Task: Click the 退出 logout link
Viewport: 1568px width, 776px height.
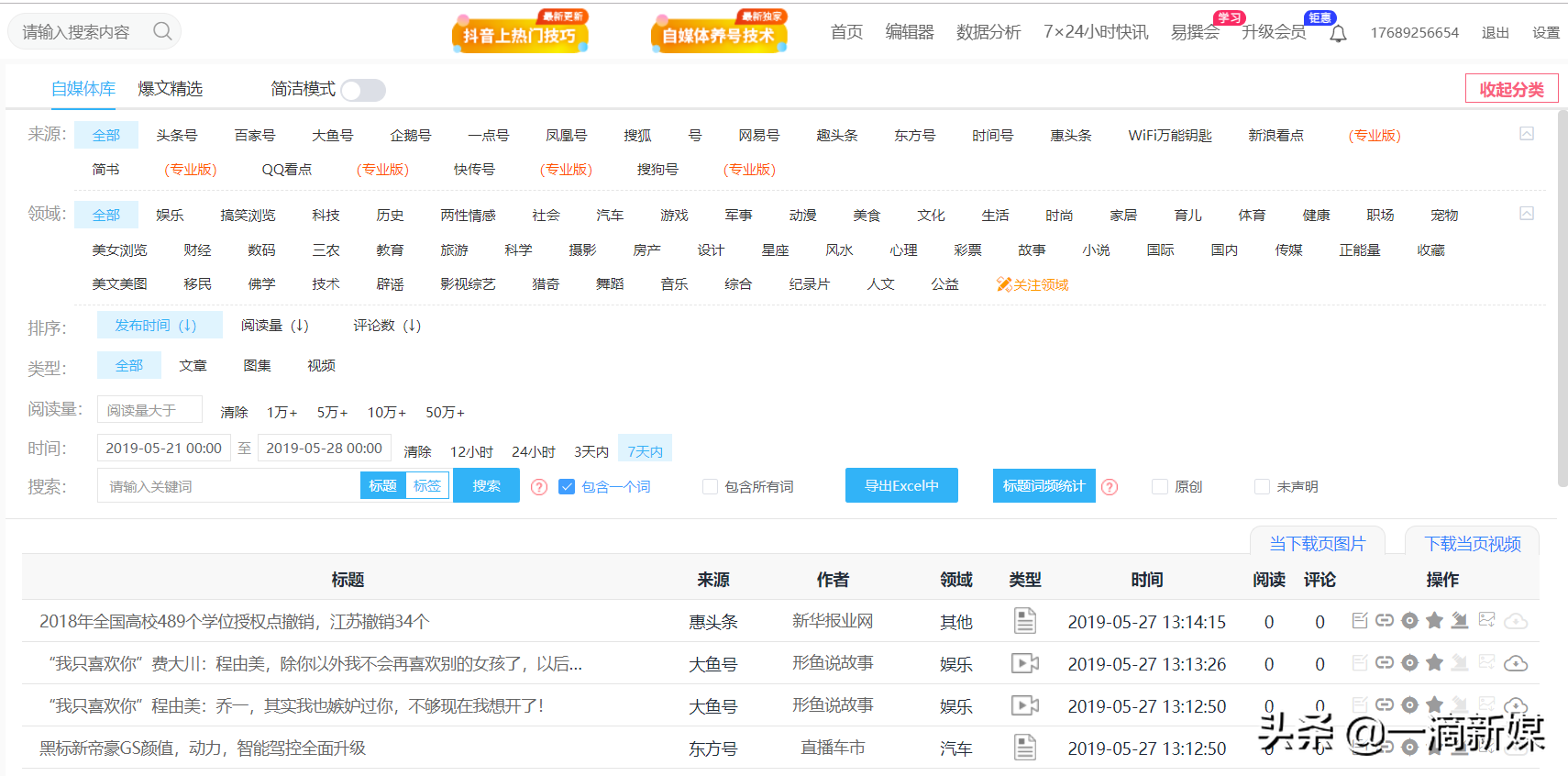Action: 1496,33
